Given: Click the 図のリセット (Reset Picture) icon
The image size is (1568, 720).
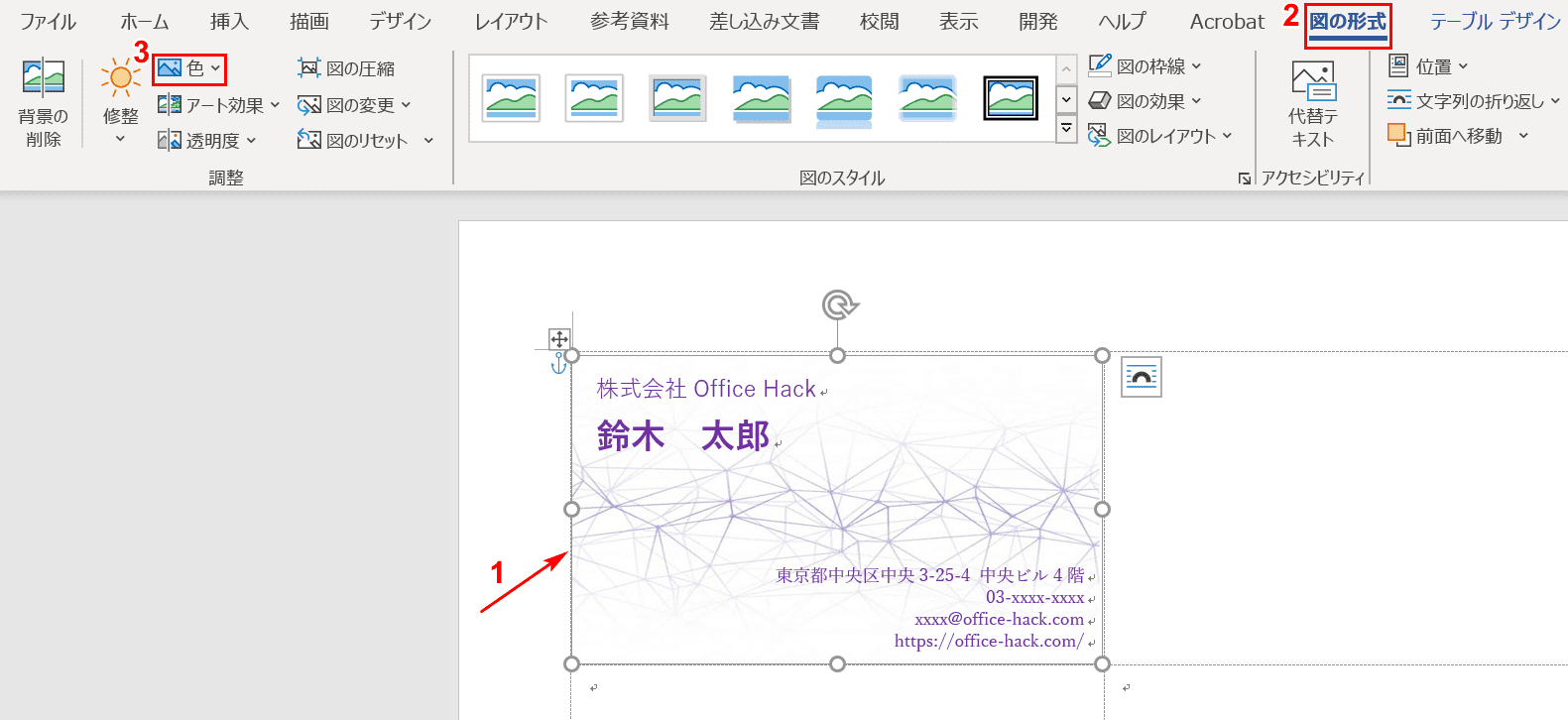Looking at the screenshot, I should click(309, 141).
